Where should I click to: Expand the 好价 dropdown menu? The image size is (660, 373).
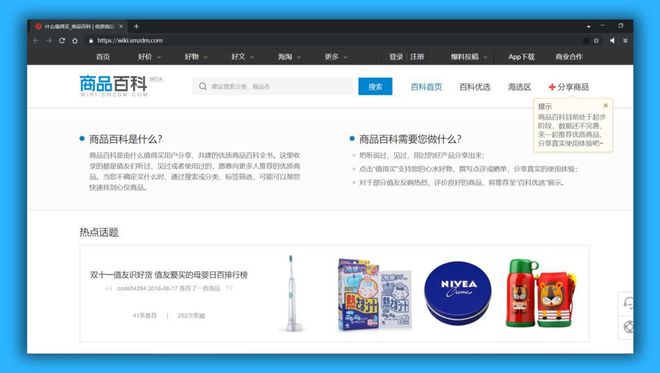[x=149, y=56]
